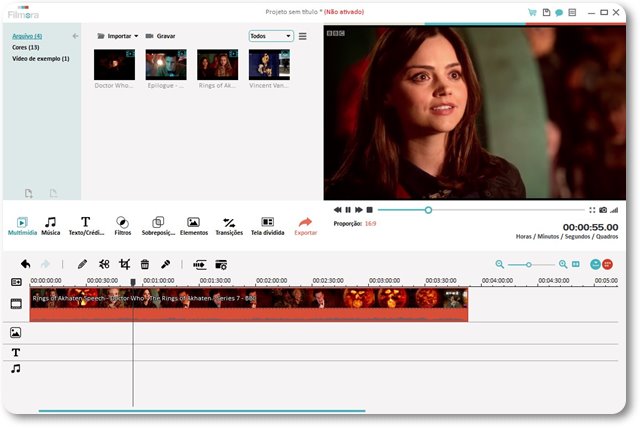Click the timeline horizontal scrollbar

(202, 411)
